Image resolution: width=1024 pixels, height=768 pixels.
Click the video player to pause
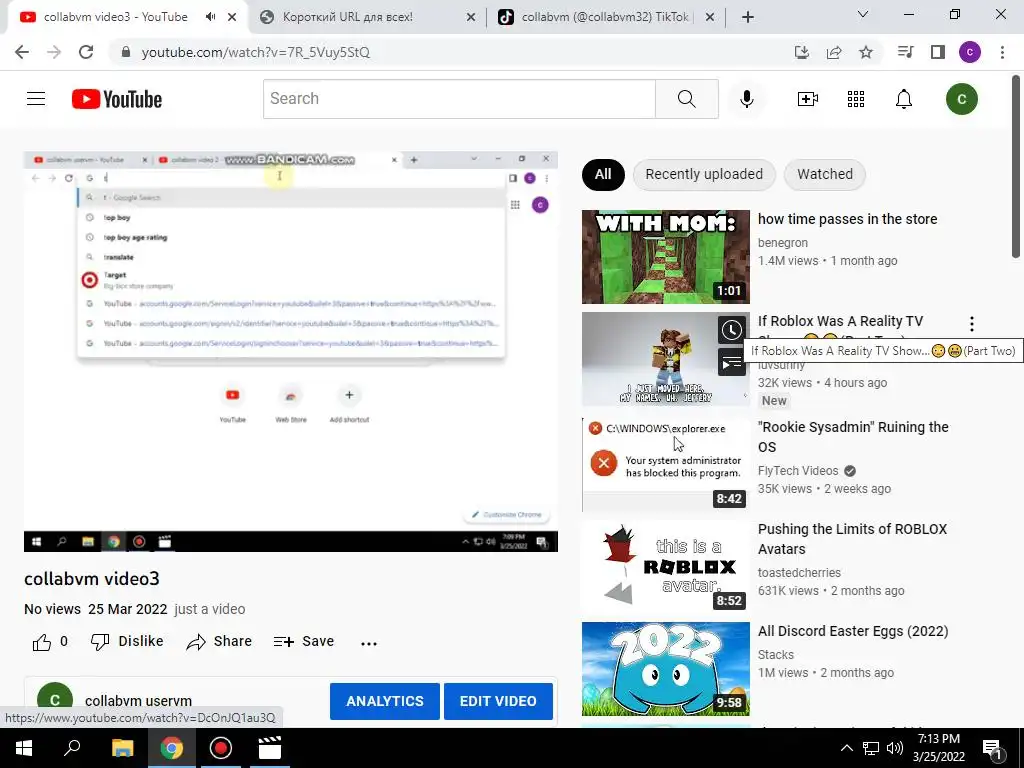click(291, 351)
